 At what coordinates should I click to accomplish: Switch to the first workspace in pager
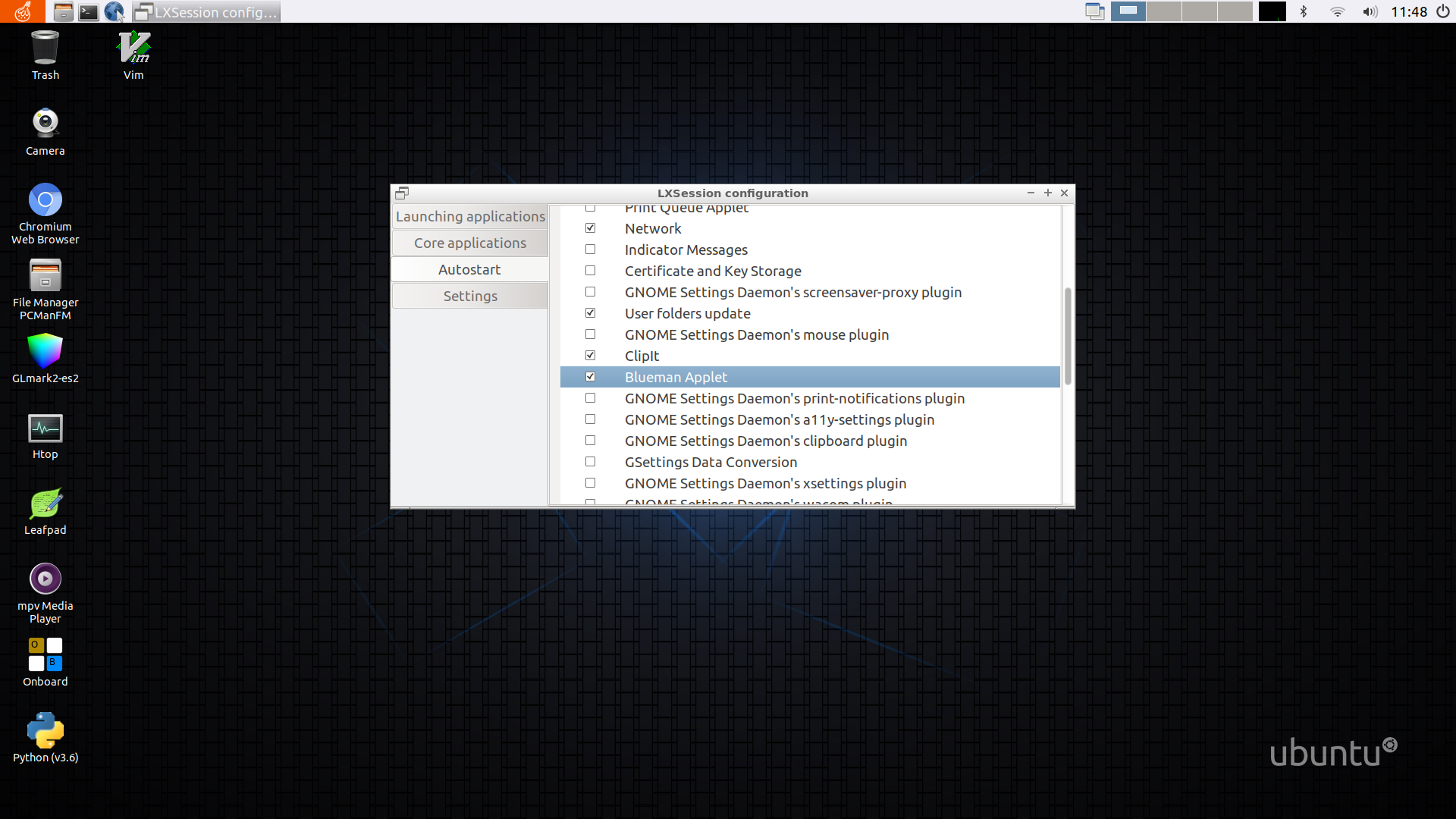1128,11
